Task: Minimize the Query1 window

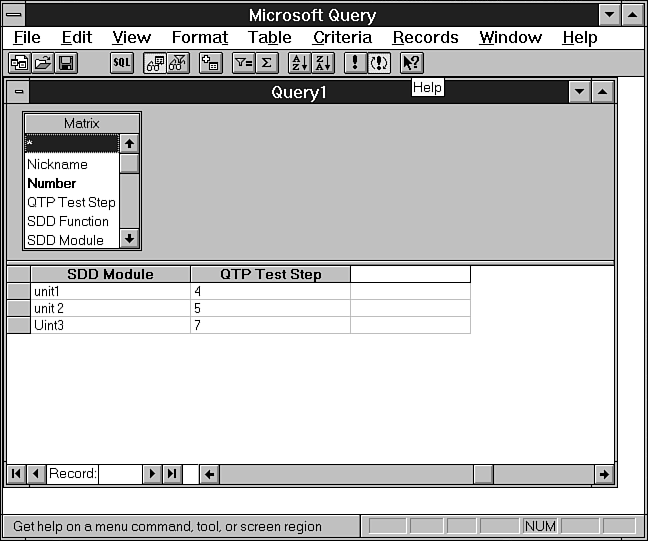Action: [579, 92]
